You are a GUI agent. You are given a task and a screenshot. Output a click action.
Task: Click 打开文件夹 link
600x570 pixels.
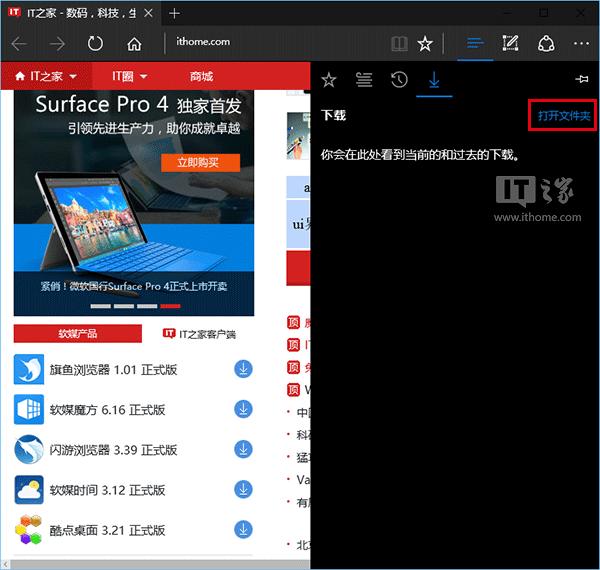pos(564,116)
